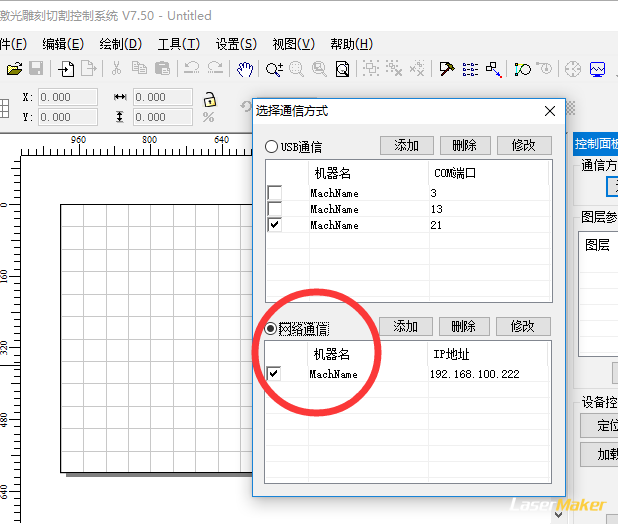Click MachName in the COM port 3 row
This screenshot has width=618, height=524.
pyautogui.click(x=335, y=193)
